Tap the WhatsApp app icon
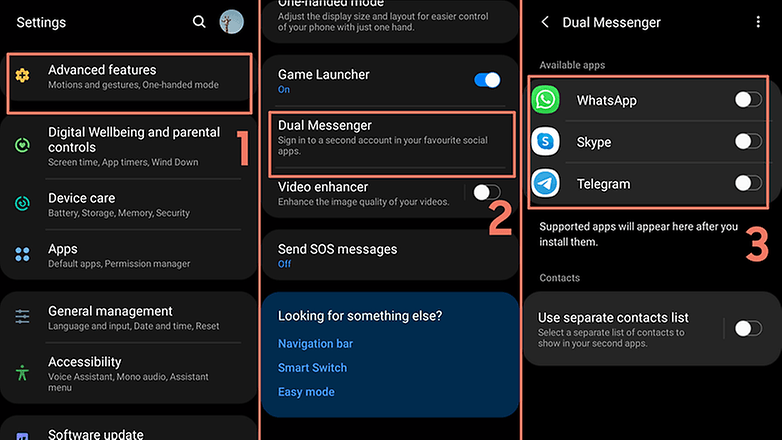The image size is (782, 440). (545, 100)
